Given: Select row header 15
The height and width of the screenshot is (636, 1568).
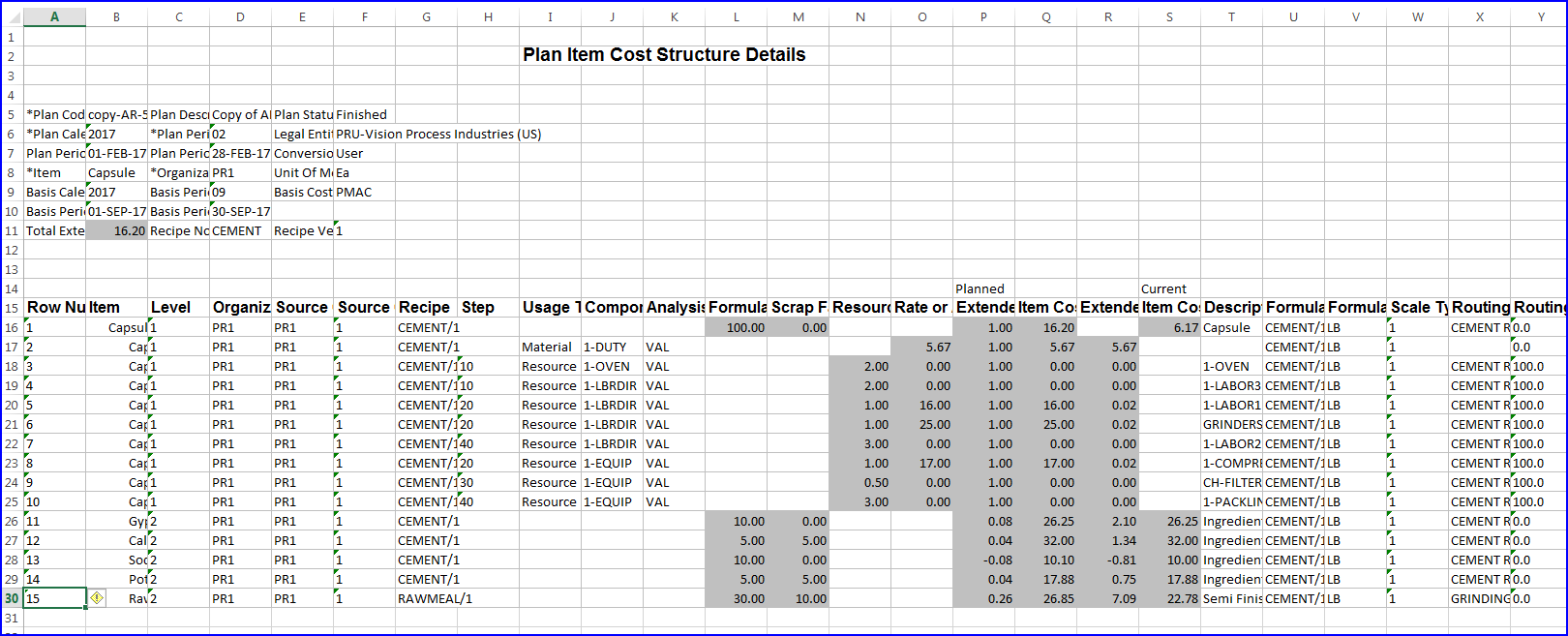Looking at the screenshot, I should coord(12,308).
